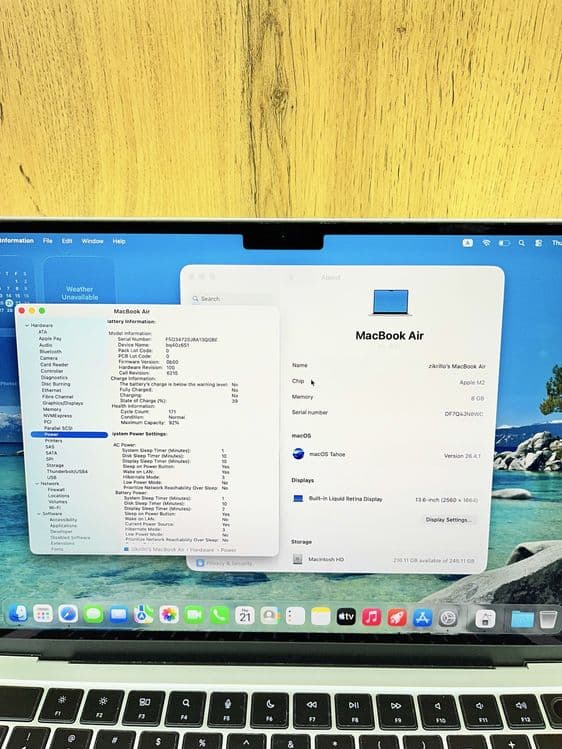The height and width of the screenshot is (749, 562).
Task: Launch FaceTime from the Dock
Action: [194, 615]
